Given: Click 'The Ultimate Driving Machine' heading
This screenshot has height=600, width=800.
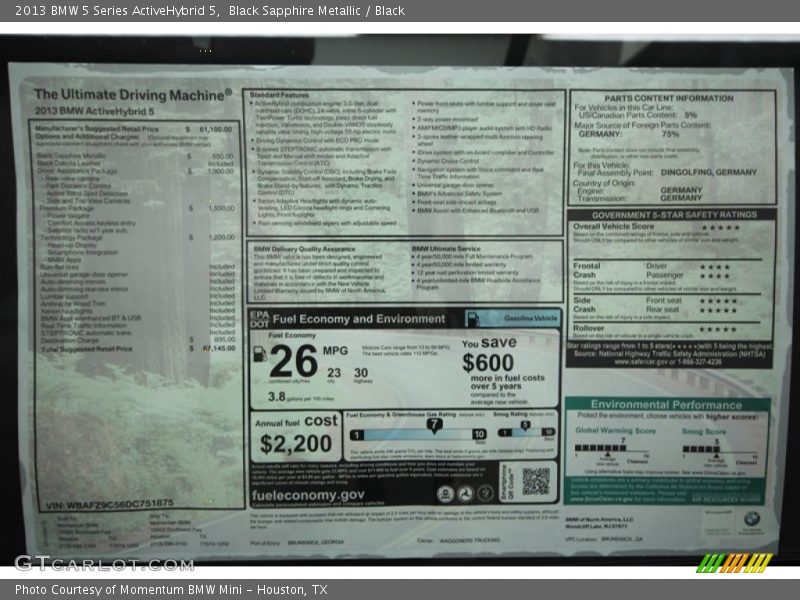Looking at the screenshot, I should point(133,94).
